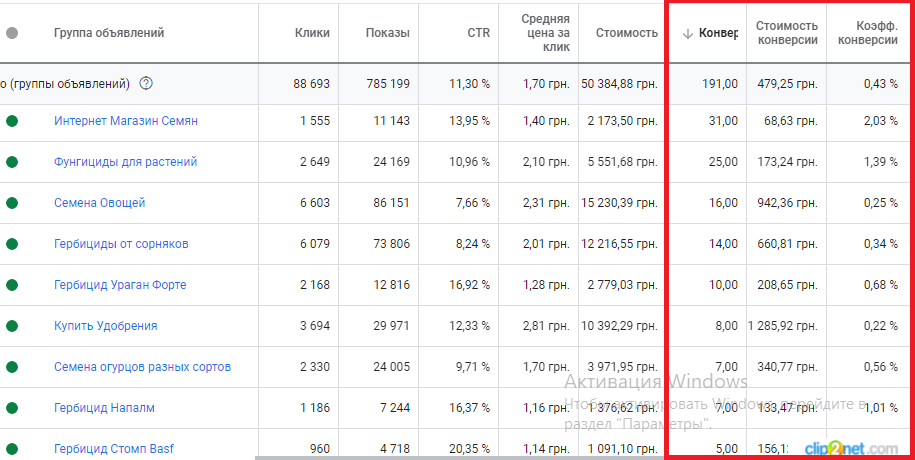Select conversion rate 2,03 %
Screen dimensions: 915x460
click(x=881, y=121)
